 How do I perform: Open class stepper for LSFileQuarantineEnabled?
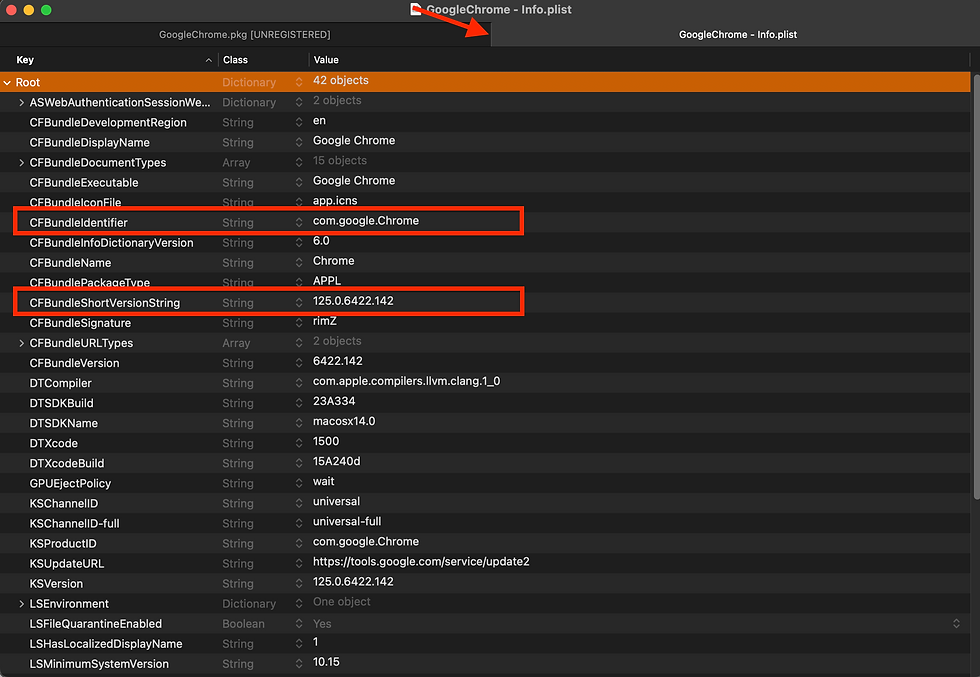coord(299,624)
